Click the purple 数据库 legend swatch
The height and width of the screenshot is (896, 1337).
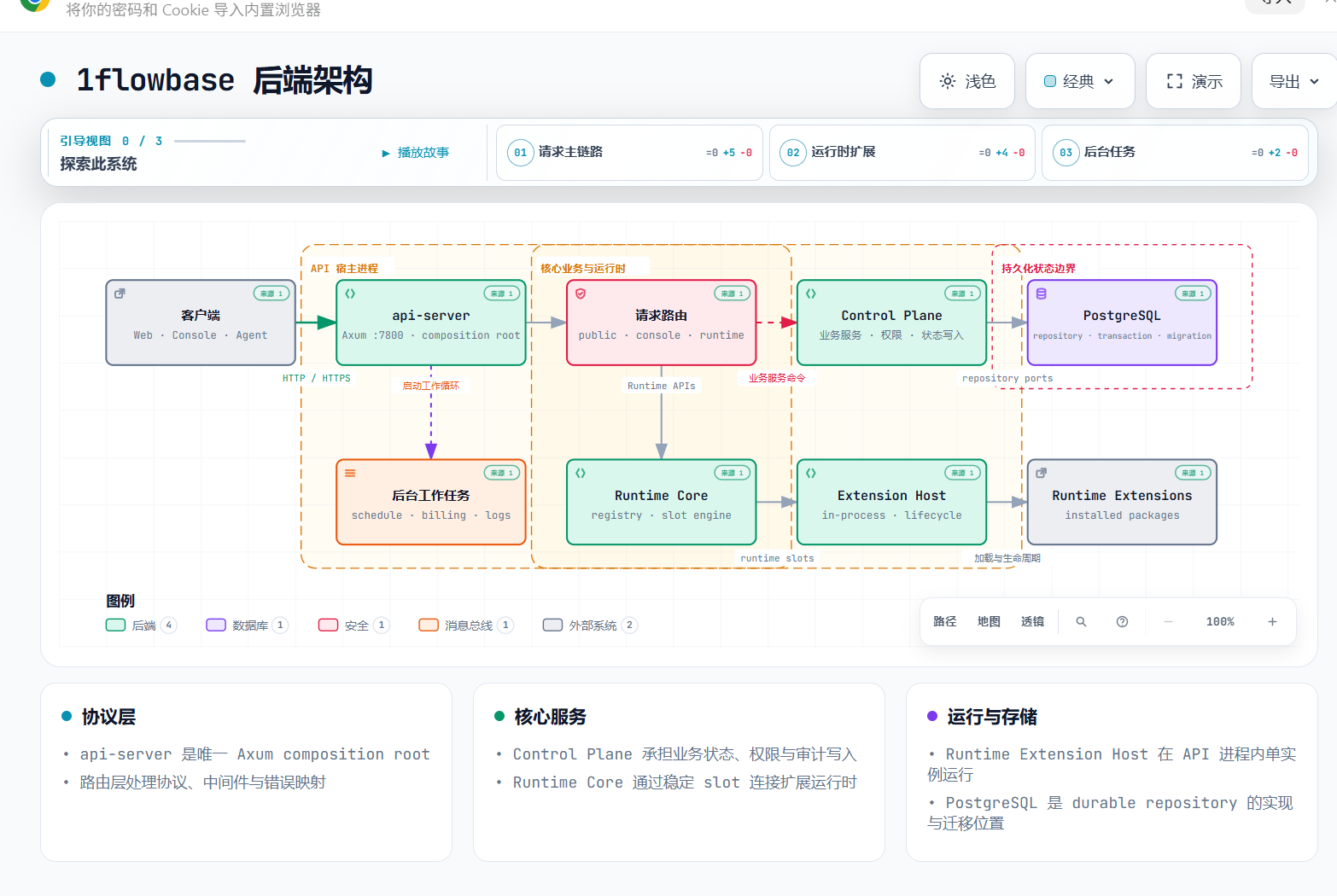(216, 625)
